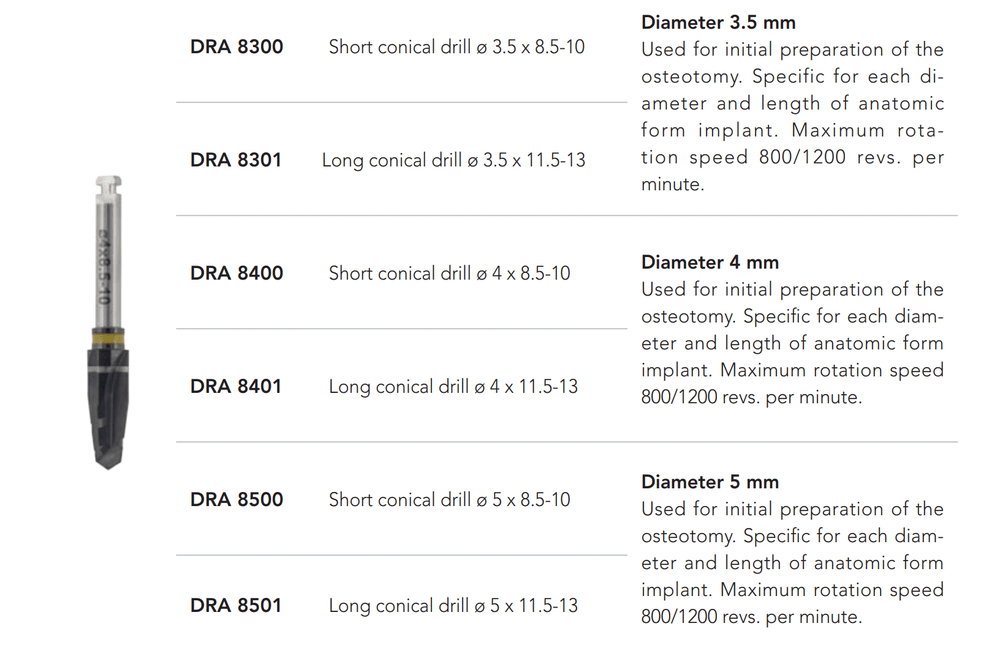
Task: Click Long conical drill ø 5 x 11.5-13
Action: [x=453, y=605]
